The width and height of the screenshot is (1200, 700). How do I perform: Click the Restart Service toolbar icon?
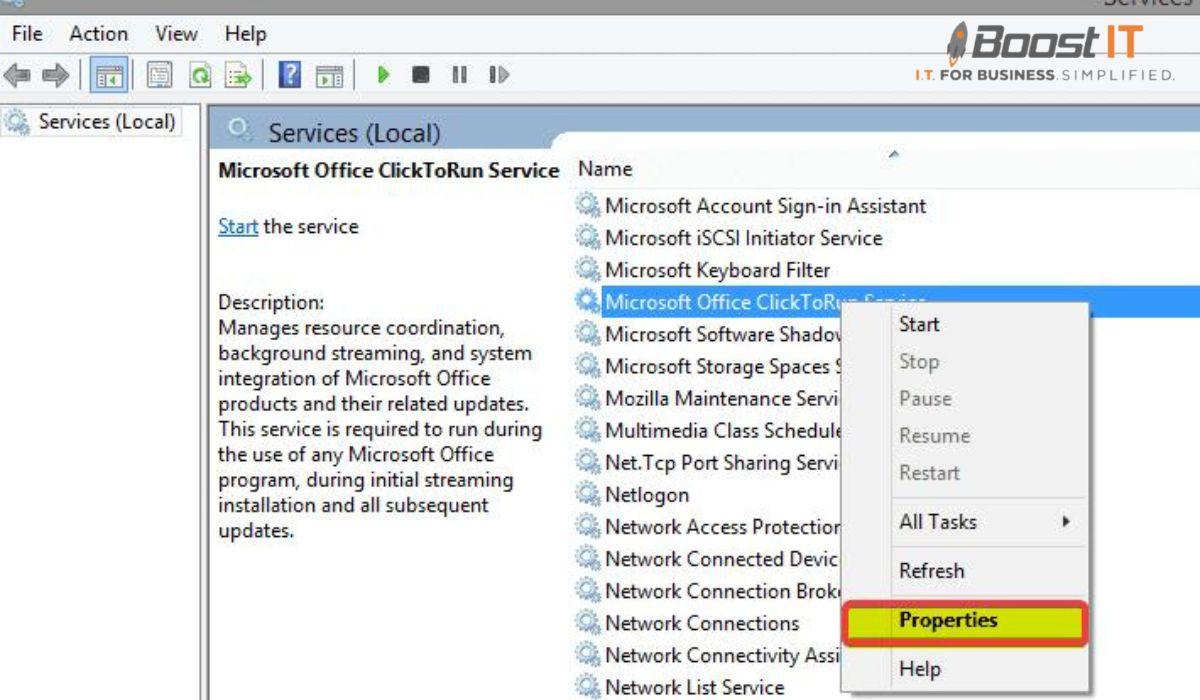(x=499, y=75)
